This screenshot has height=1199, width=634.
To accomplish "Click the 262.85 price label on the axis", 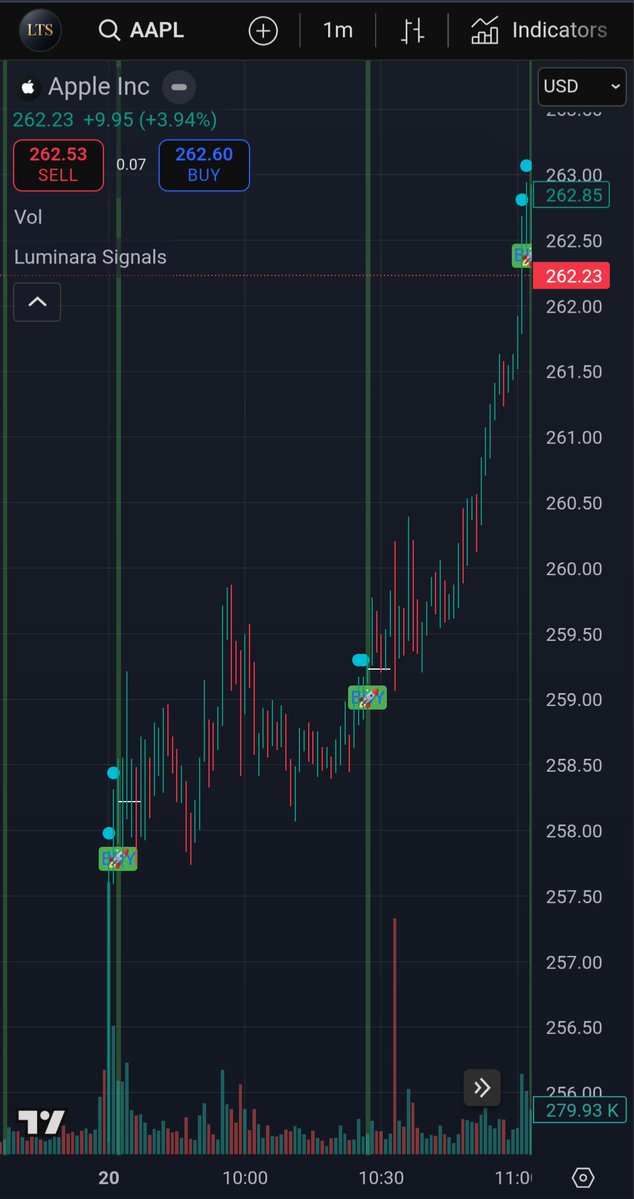I will pyautogui.click(x=571, y=196).
